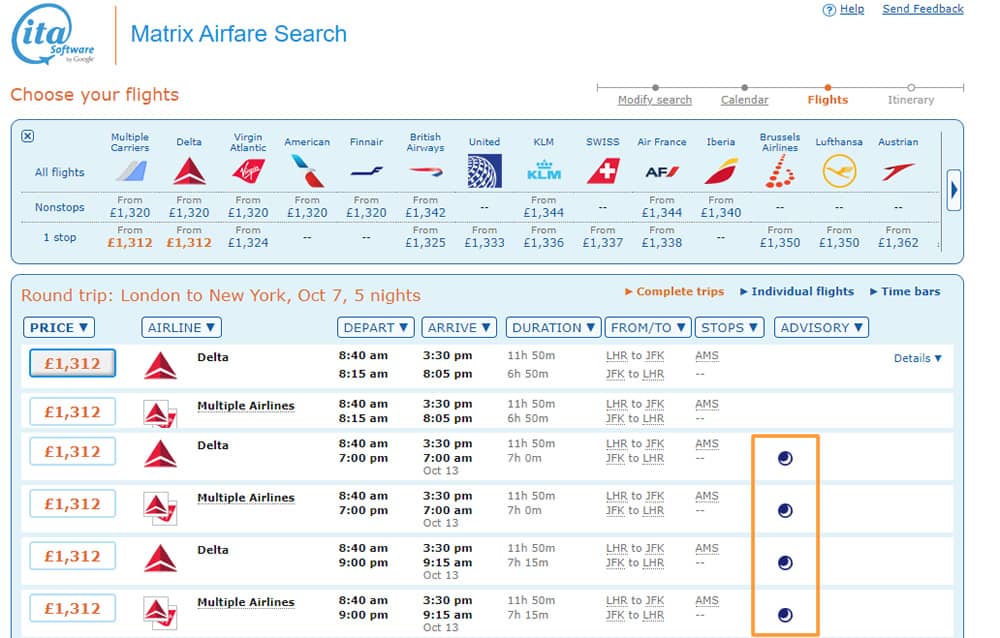Viewport: 1000px width, 638px height.
Task: Choose £1,312 Delta 9:00 pm return
Action: click(73, 556)
